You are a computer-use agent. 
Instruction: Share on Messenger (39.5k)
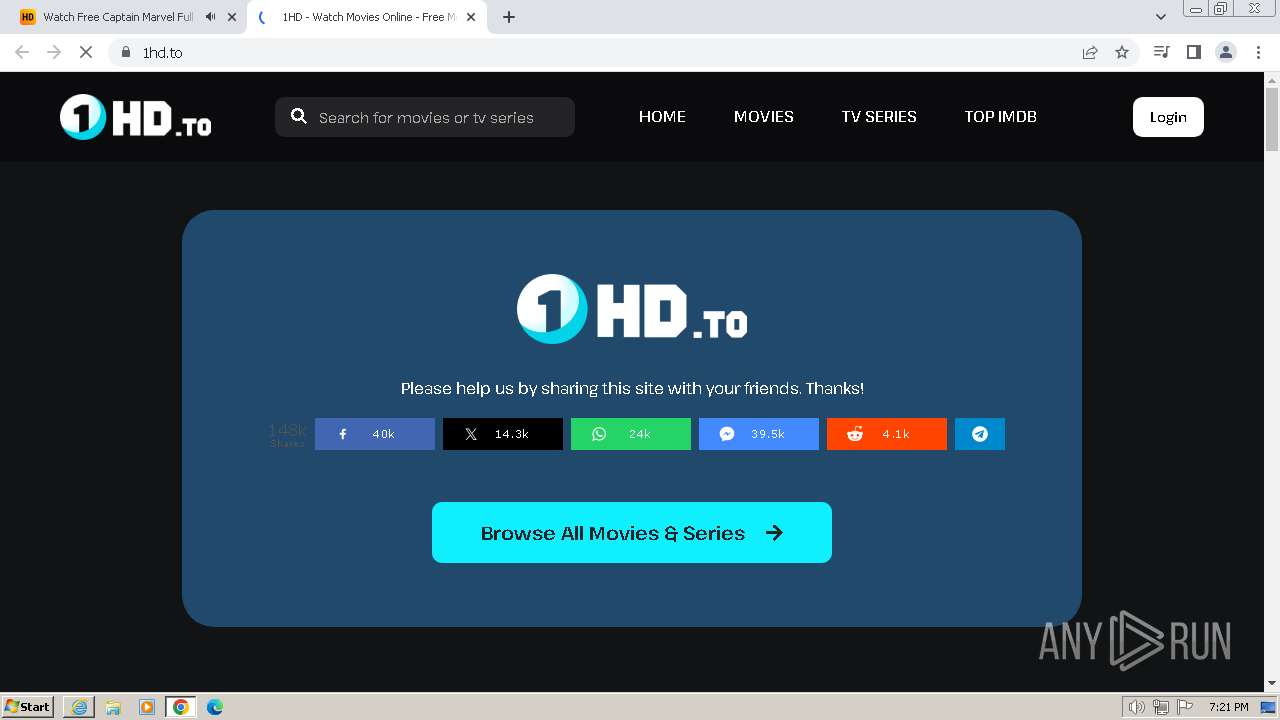point(759,434)
